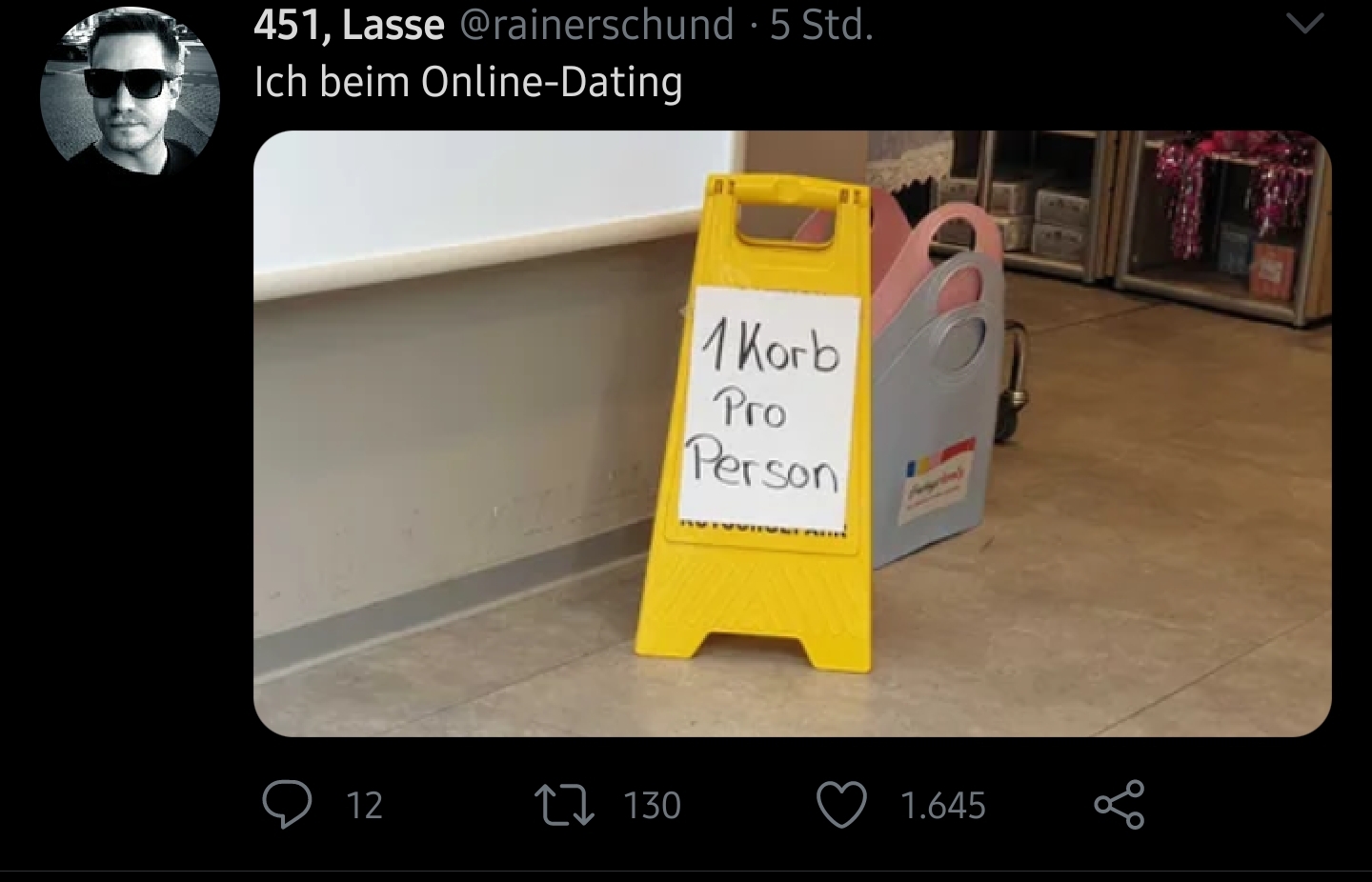The width and height of the screenshot is (1372, 882).
Task: Open the share icon options
Action: (1119, 805)
